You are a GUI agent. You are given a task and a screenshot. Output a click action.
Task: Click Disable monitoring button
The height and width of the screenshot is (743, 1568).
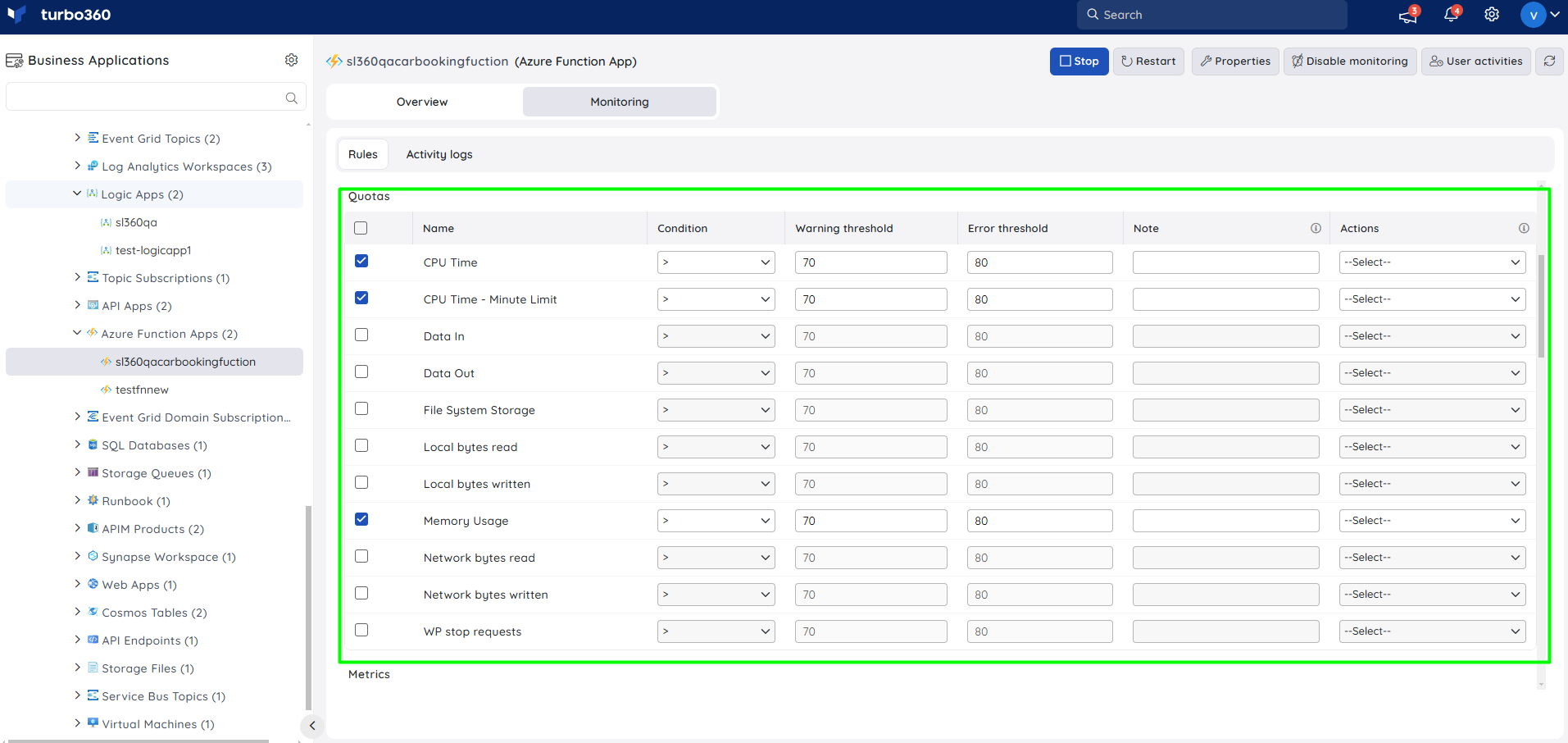point(1350,61)
